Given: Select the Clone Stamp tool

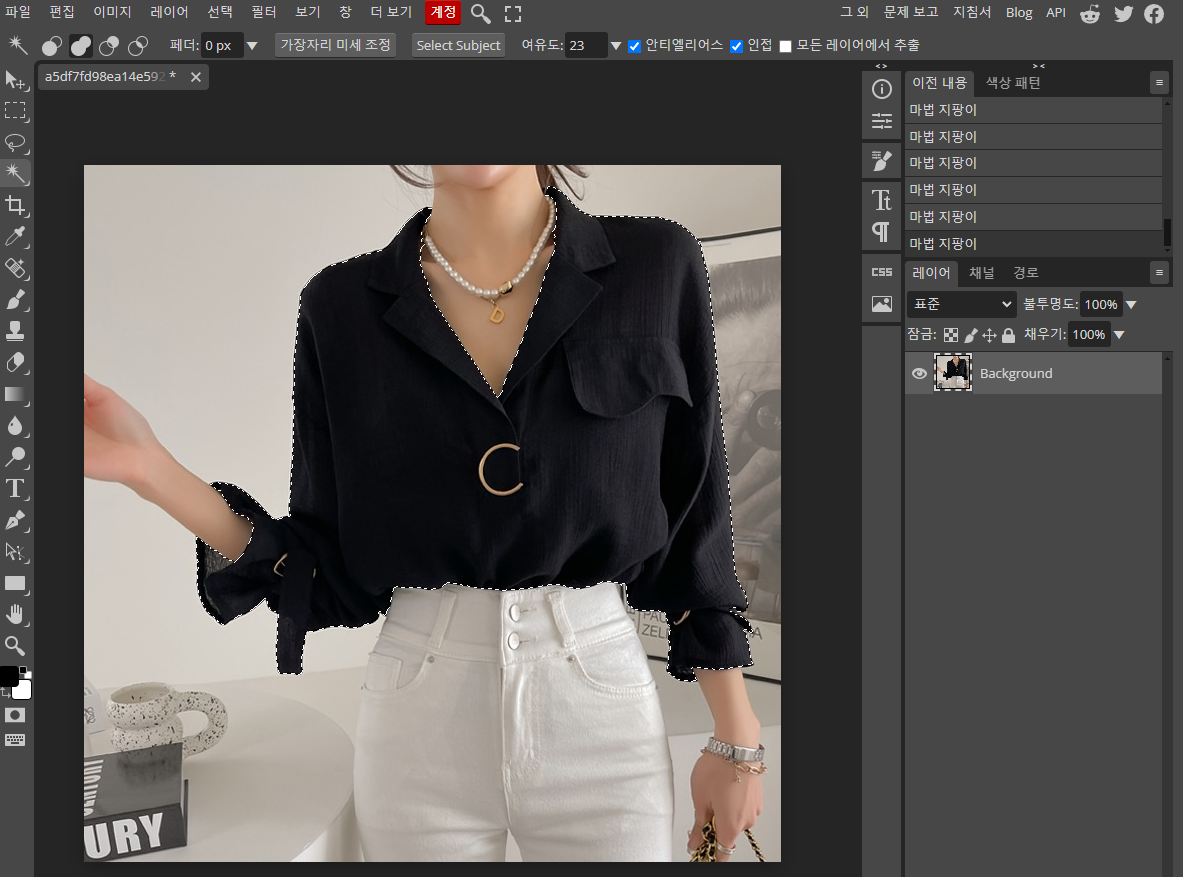Looking at the screenshot, I should point(15,331).
